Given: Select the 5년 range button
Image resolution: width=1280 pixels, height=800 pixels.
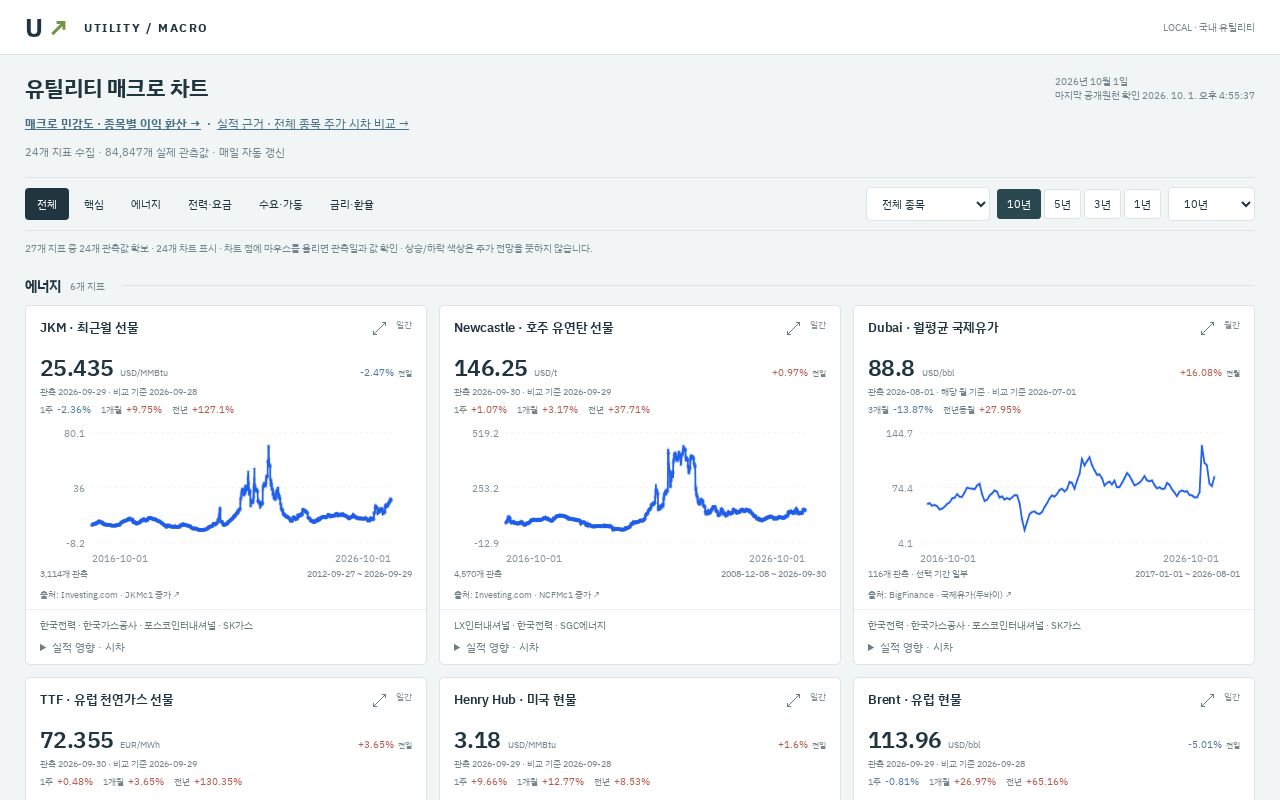Looking at the screenshot, I should pyautogui.click(x=1062, y=204).
